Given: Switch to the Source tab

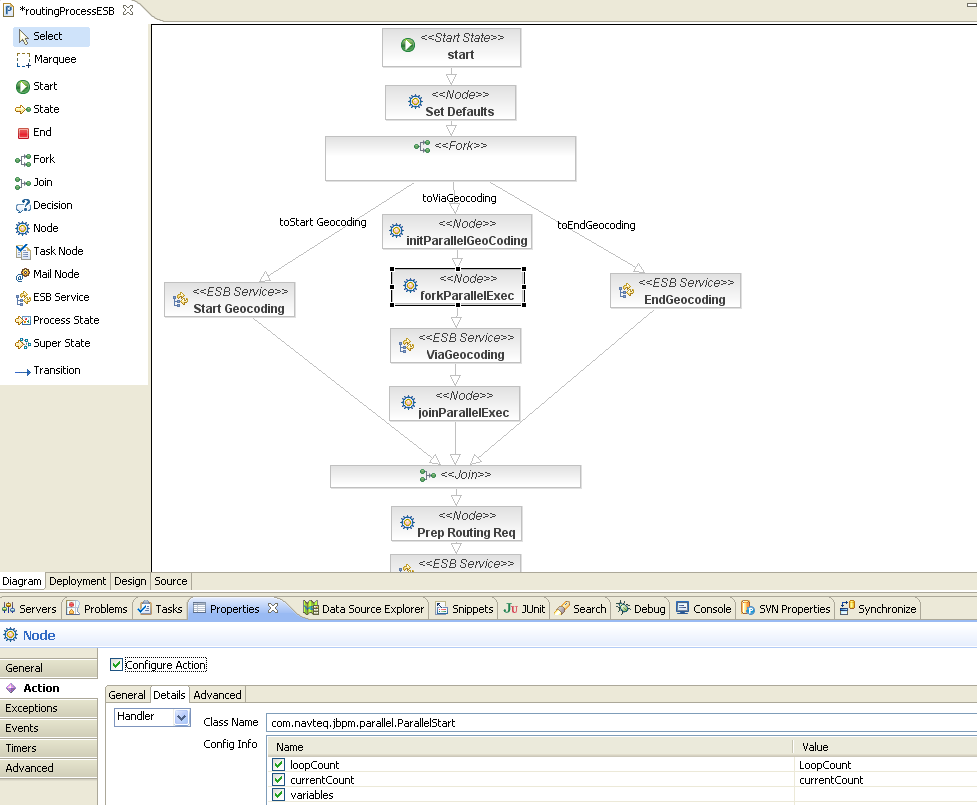Looking at the screenshot, I should click(170, 581).
